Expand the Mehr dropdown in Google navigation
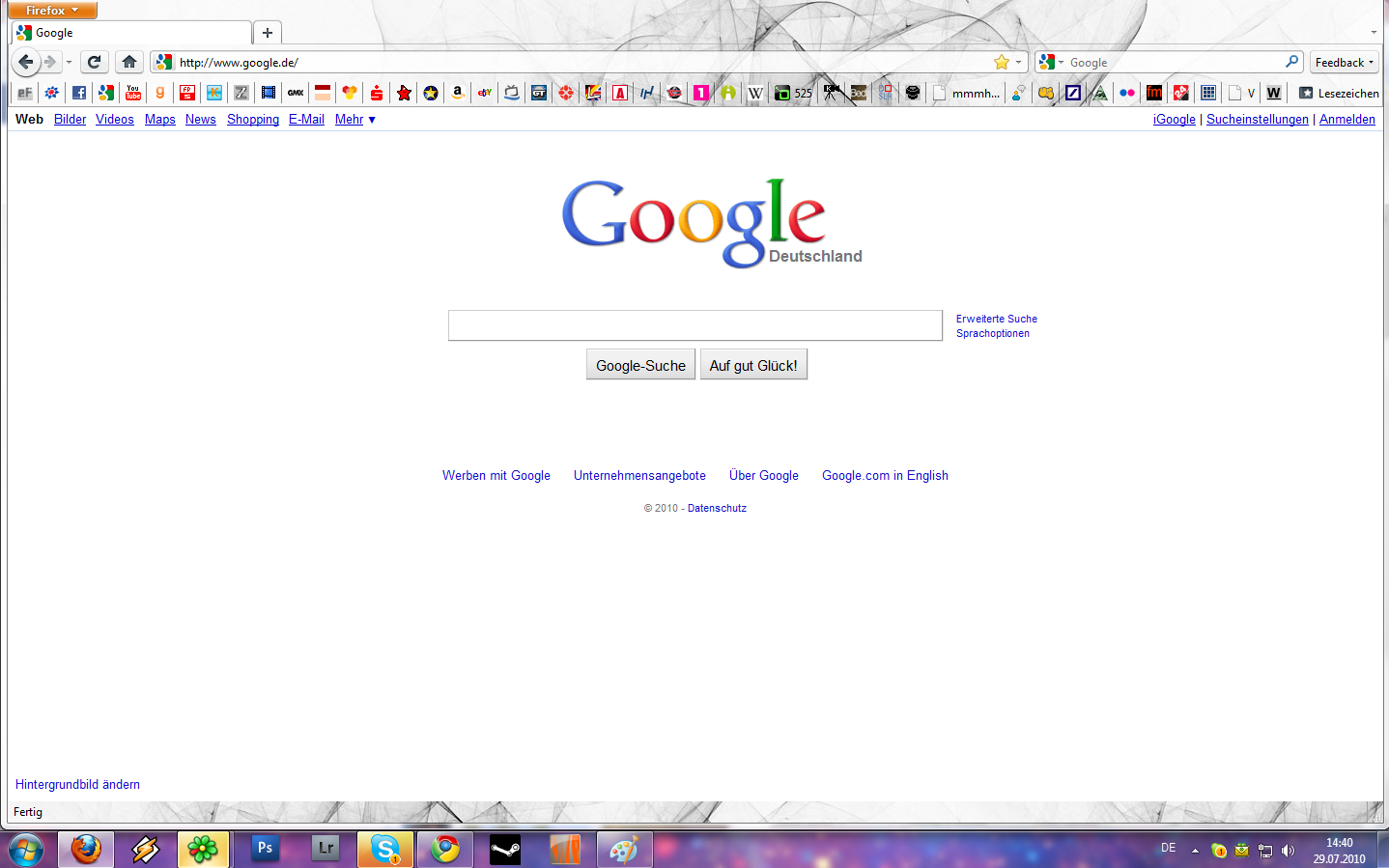Image resolution: width=1389 pixels, height=868 pixels. click(x=354, y=120)
